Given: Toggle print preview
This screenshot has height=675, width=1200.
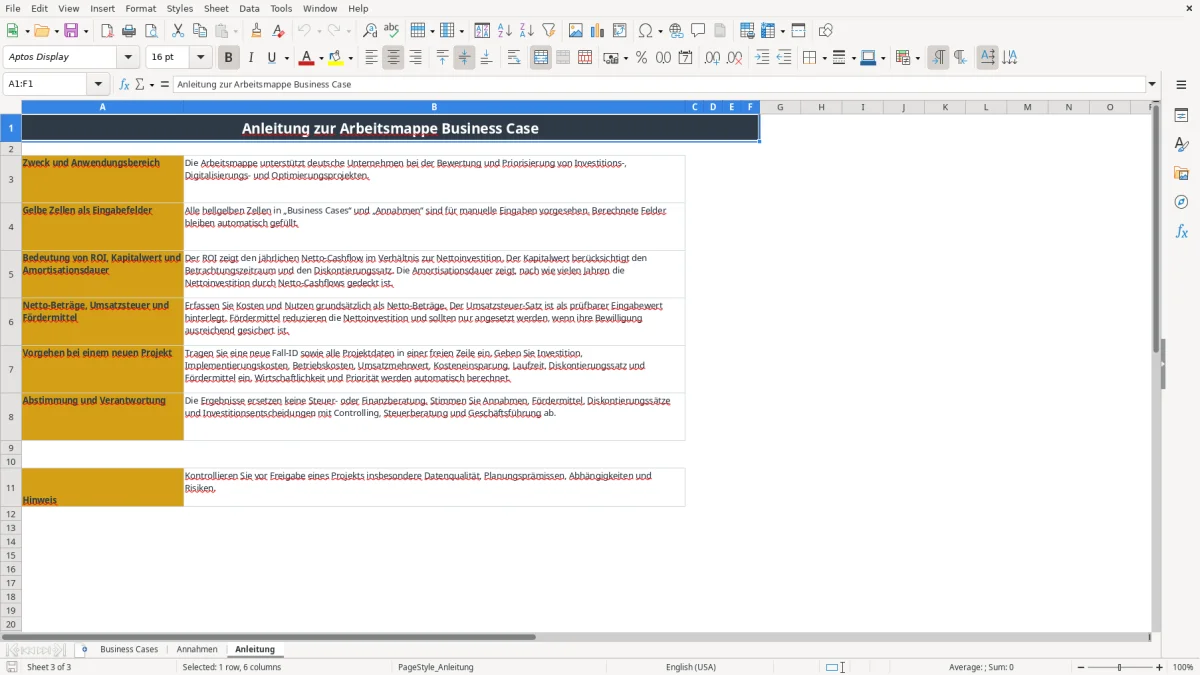Looking at the screenshot, I should 151,31.
